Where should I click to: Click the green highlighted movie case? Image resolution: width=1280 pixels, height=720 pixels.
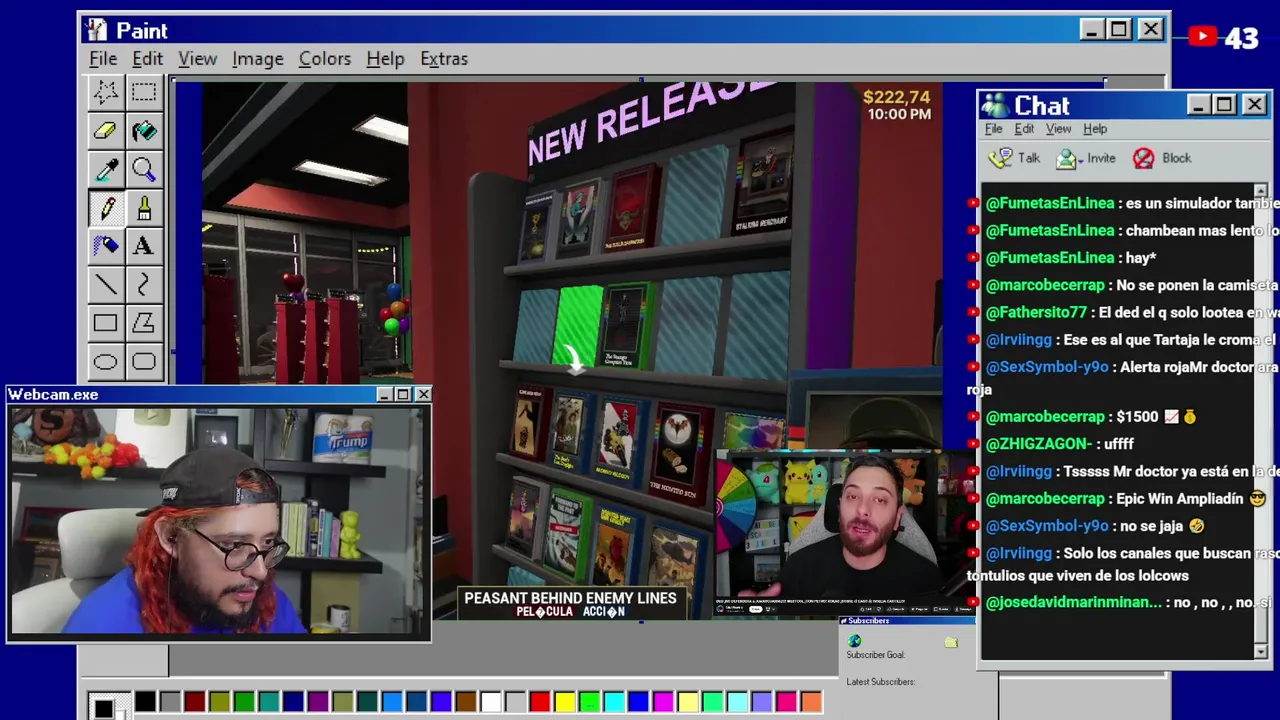(577, 326)
